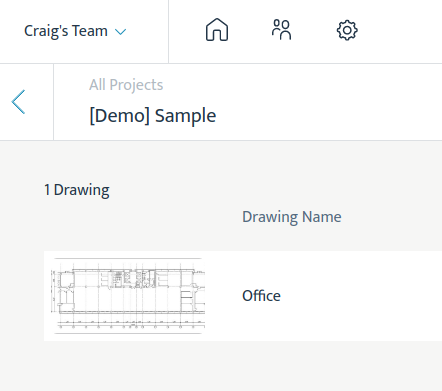Screen dimensions: 442x391
Task: Go to the Home dashboard icon
Action: tap(217, 30)
